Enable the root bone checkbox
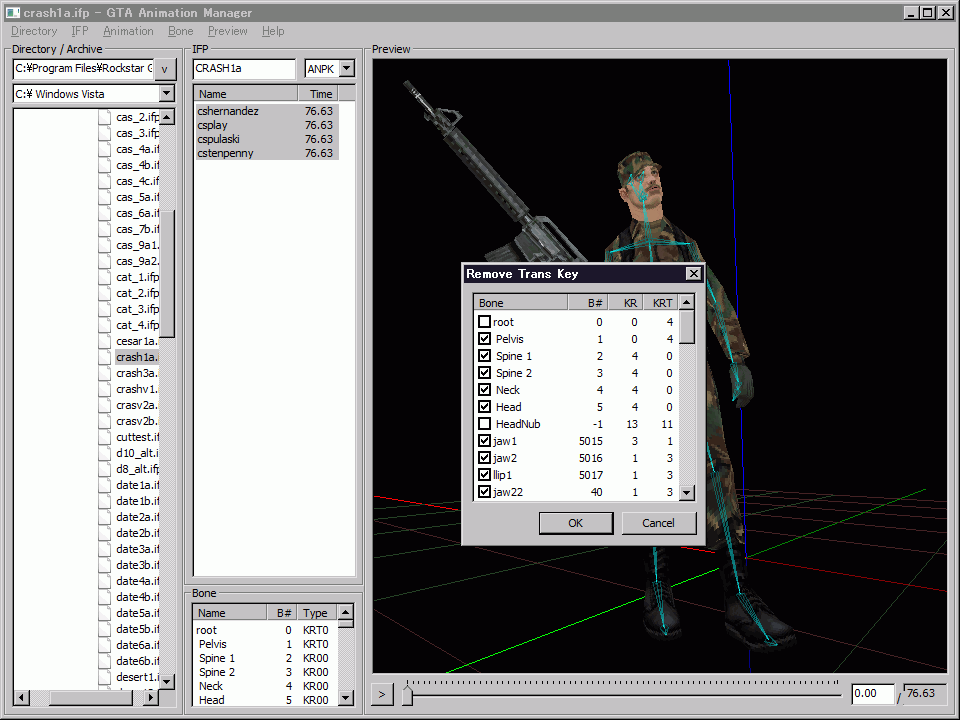The width and height of the screenshot is (960, 720). tap(485, 322)
